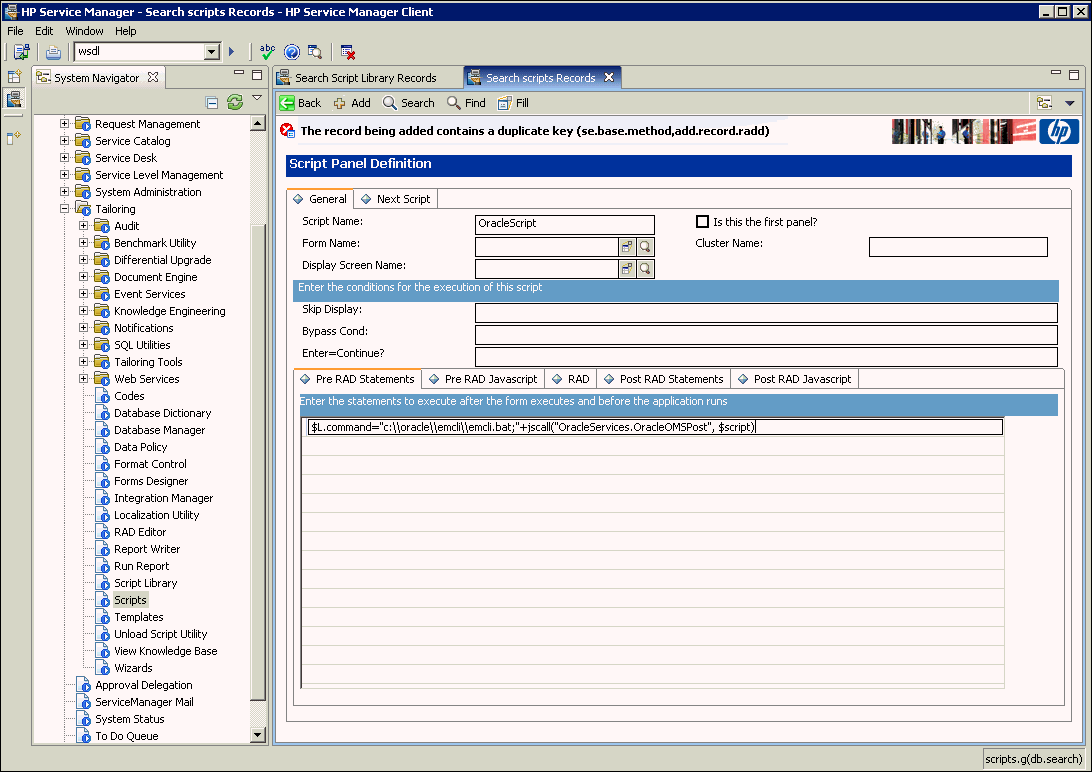Open Help via the question mark toolbar icon

(290, 51)
